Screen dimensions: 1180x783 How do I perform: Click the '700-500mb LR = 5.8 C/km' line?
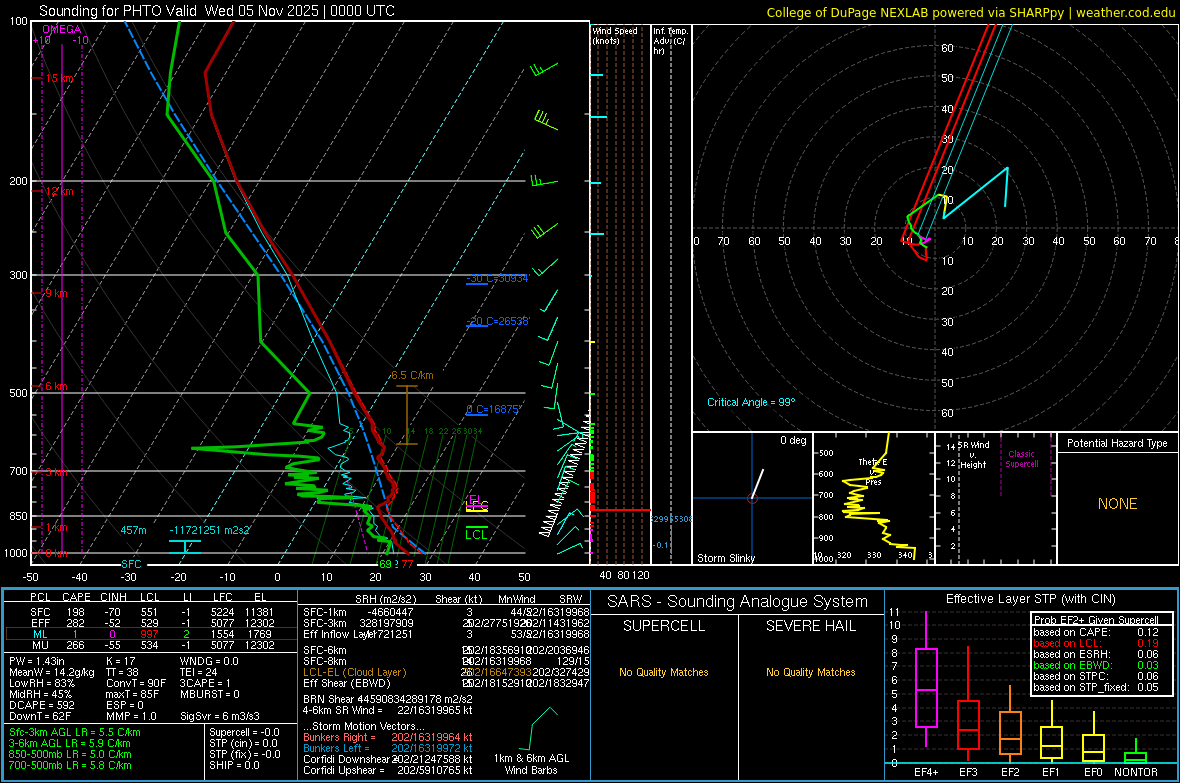click(x=70, y=765)
